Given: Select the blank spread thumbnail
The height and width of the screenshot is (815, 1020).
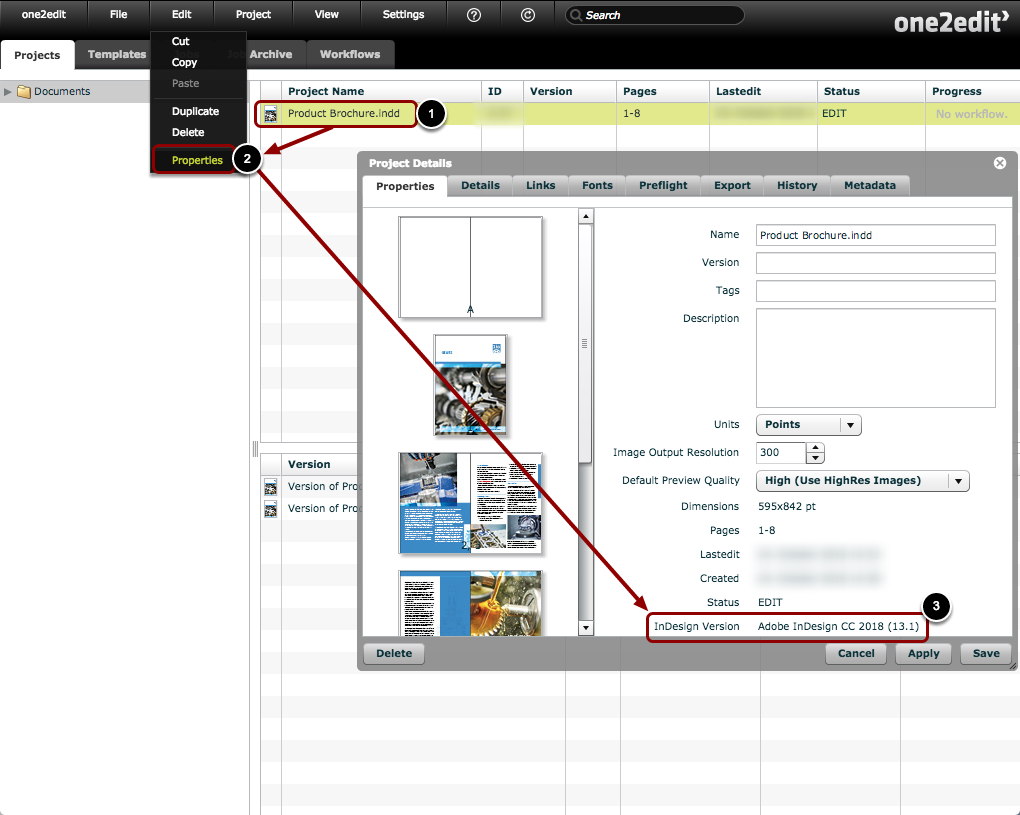Looking at the screenshot, I should pyautogui.click(x=470, y=267).
